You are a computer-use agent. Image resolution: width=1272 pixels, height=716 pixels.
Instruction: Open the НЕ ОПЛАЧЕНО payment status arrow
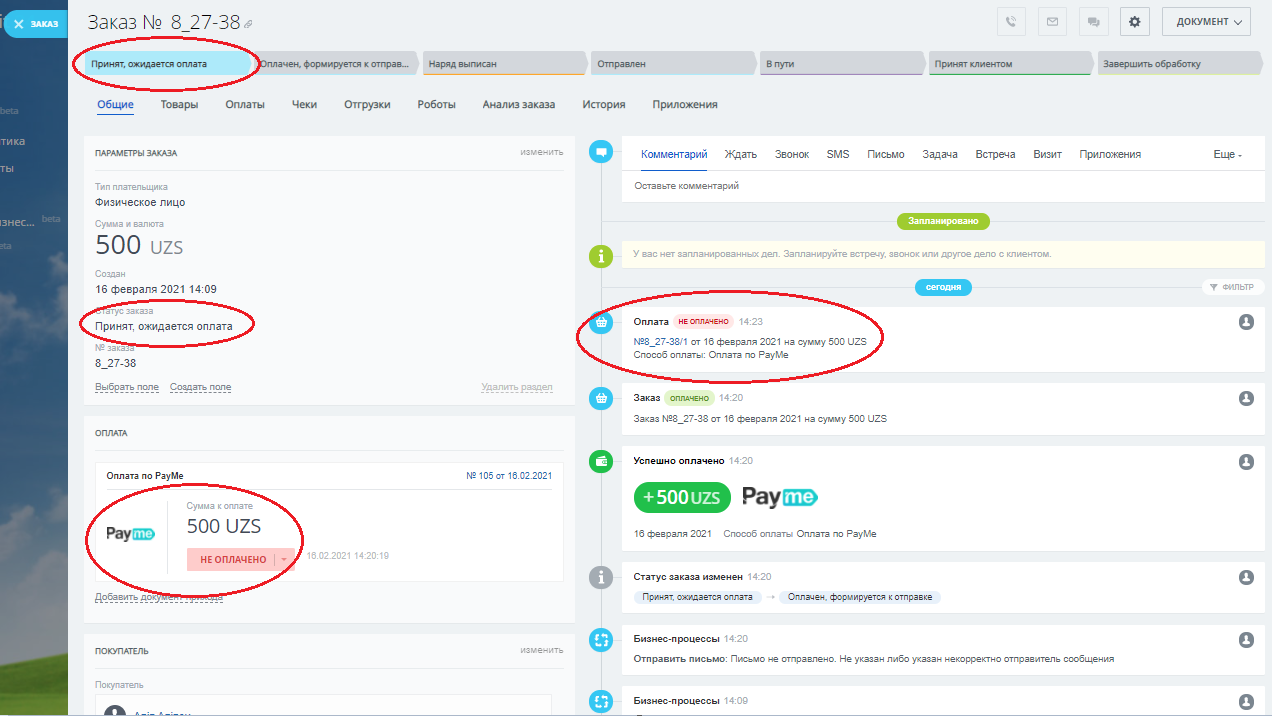284,560
